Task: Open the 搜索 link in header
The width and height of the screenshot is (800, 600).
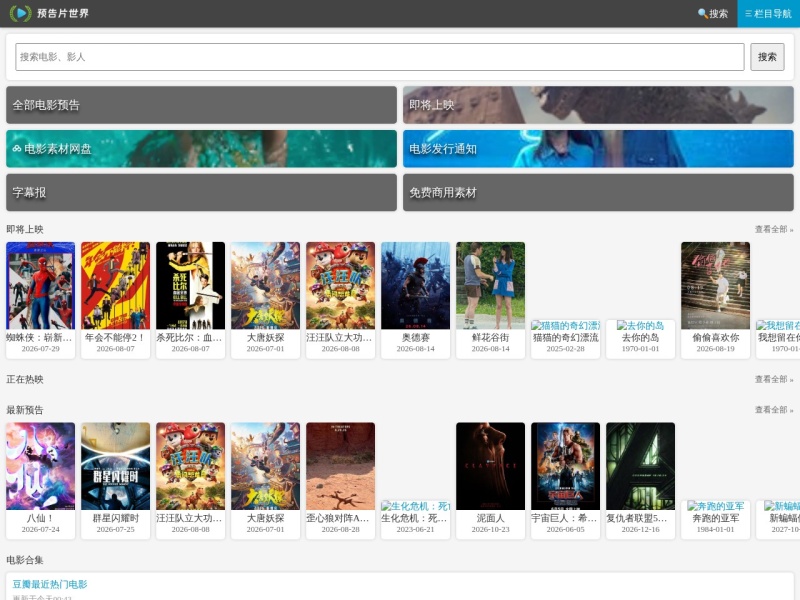Action: (713, 14)
